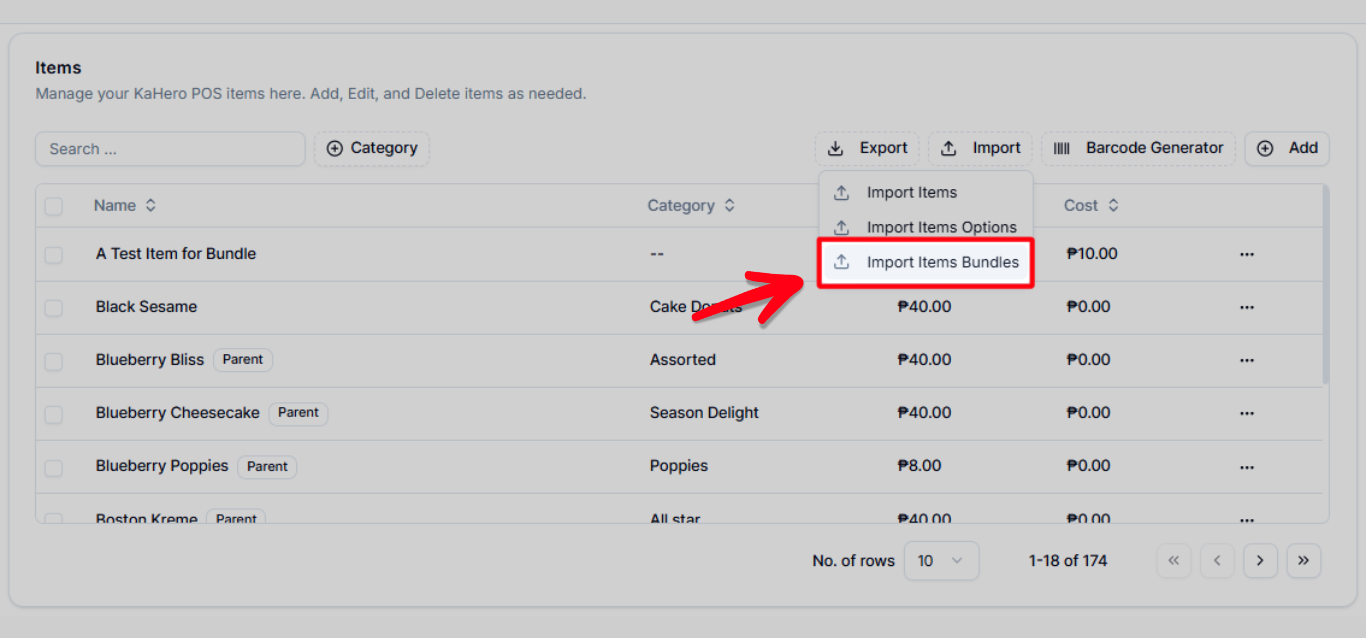Toggle the select-all checkbox in table header

pos(54,206)
